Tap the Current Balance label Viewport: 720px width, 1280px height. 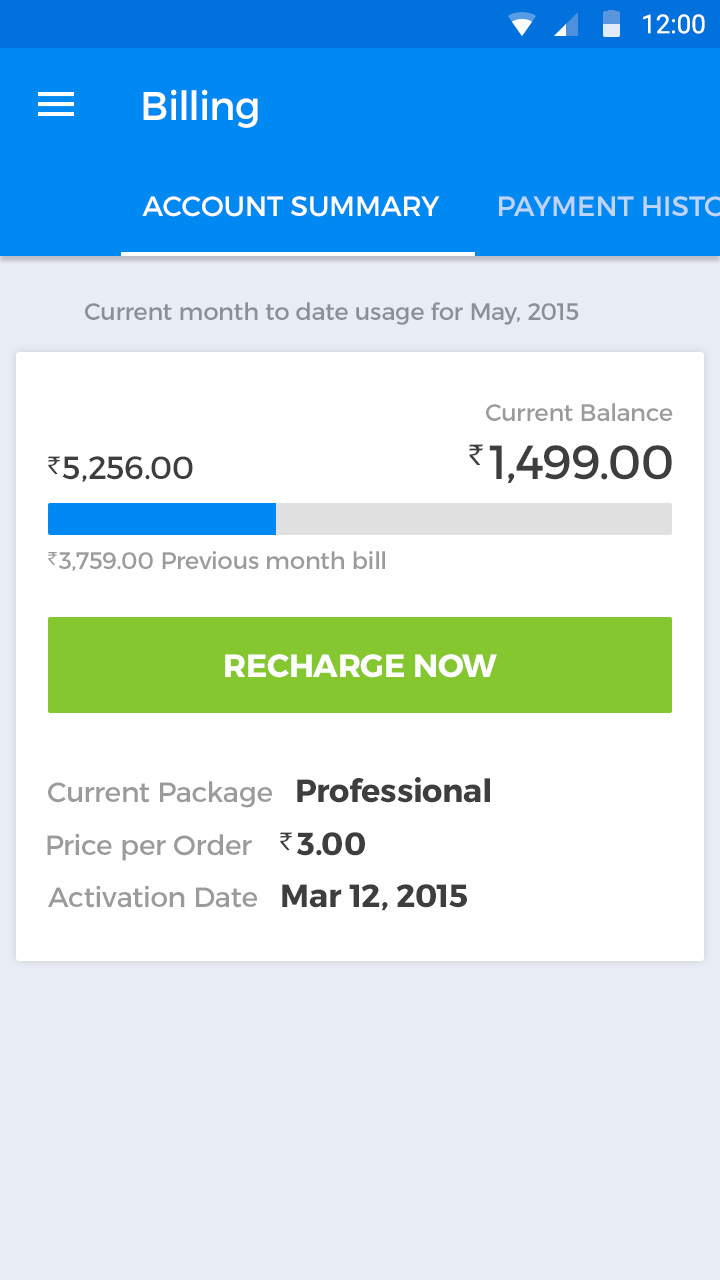(578, 413)
